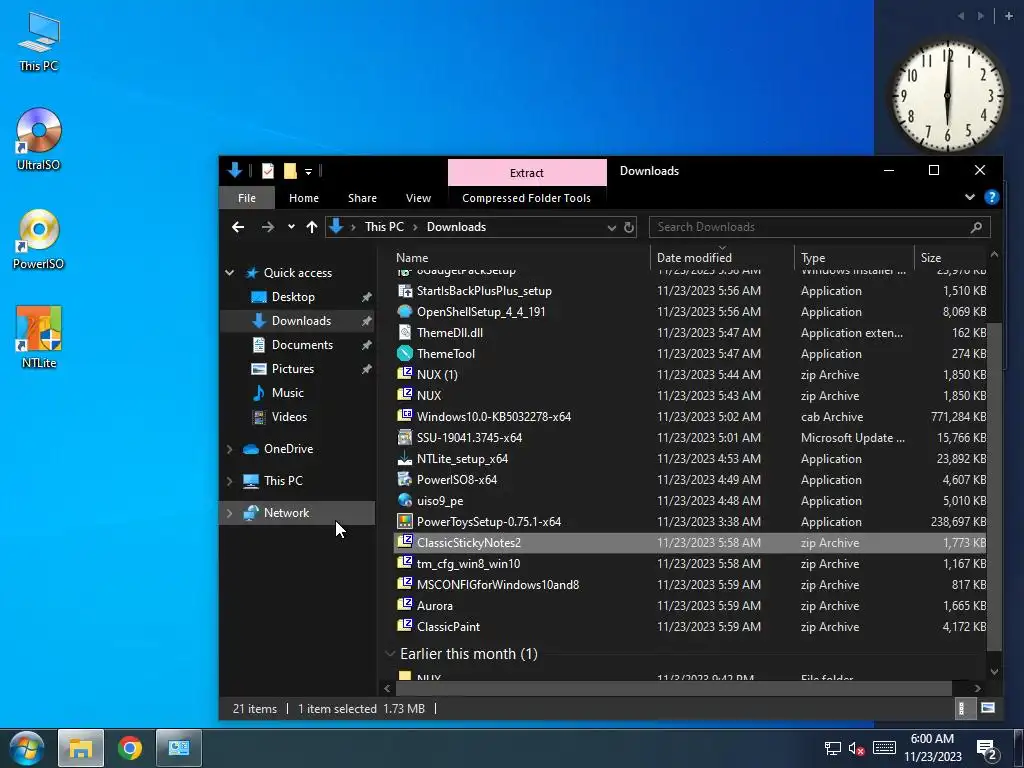Open the Share ribbon tab
Screen dimensions: 1024x768
tap(362, 198)
